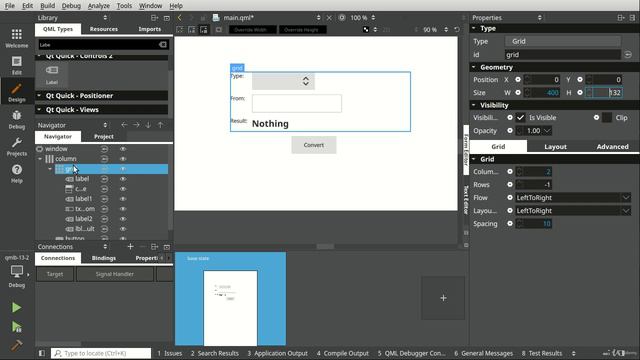
Task: Switch to Edit mode
Action: coord(17,65)
